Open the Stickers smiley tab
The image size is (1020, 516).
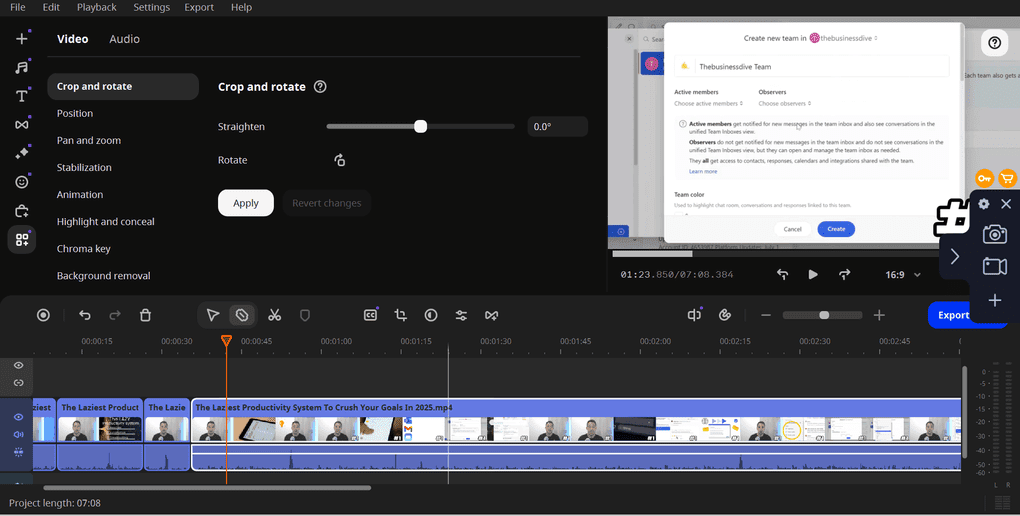click(x=21, y=182)
